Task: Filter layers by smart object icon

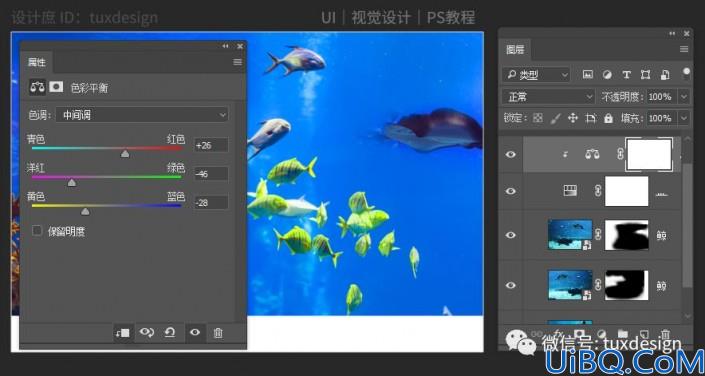Action: tap(665, 75)
